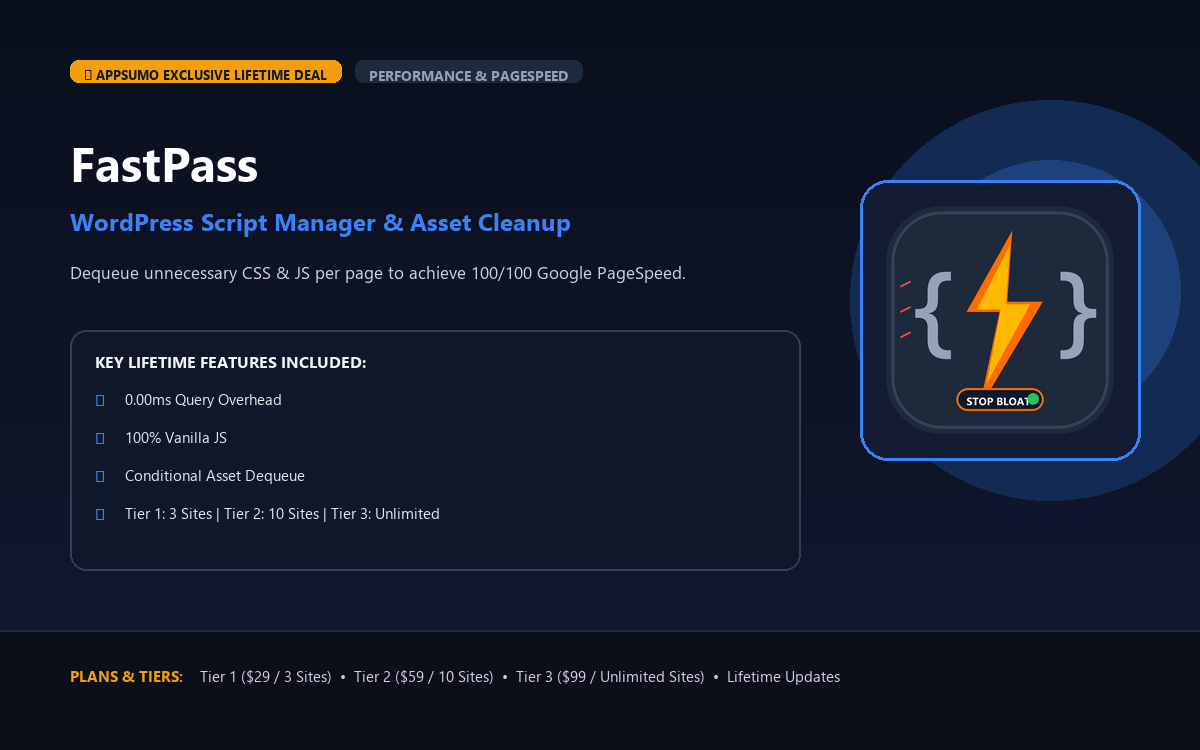Click the orange lightning bolt icon
This screenshot has width=1200, height=750.
point(1003,310)
